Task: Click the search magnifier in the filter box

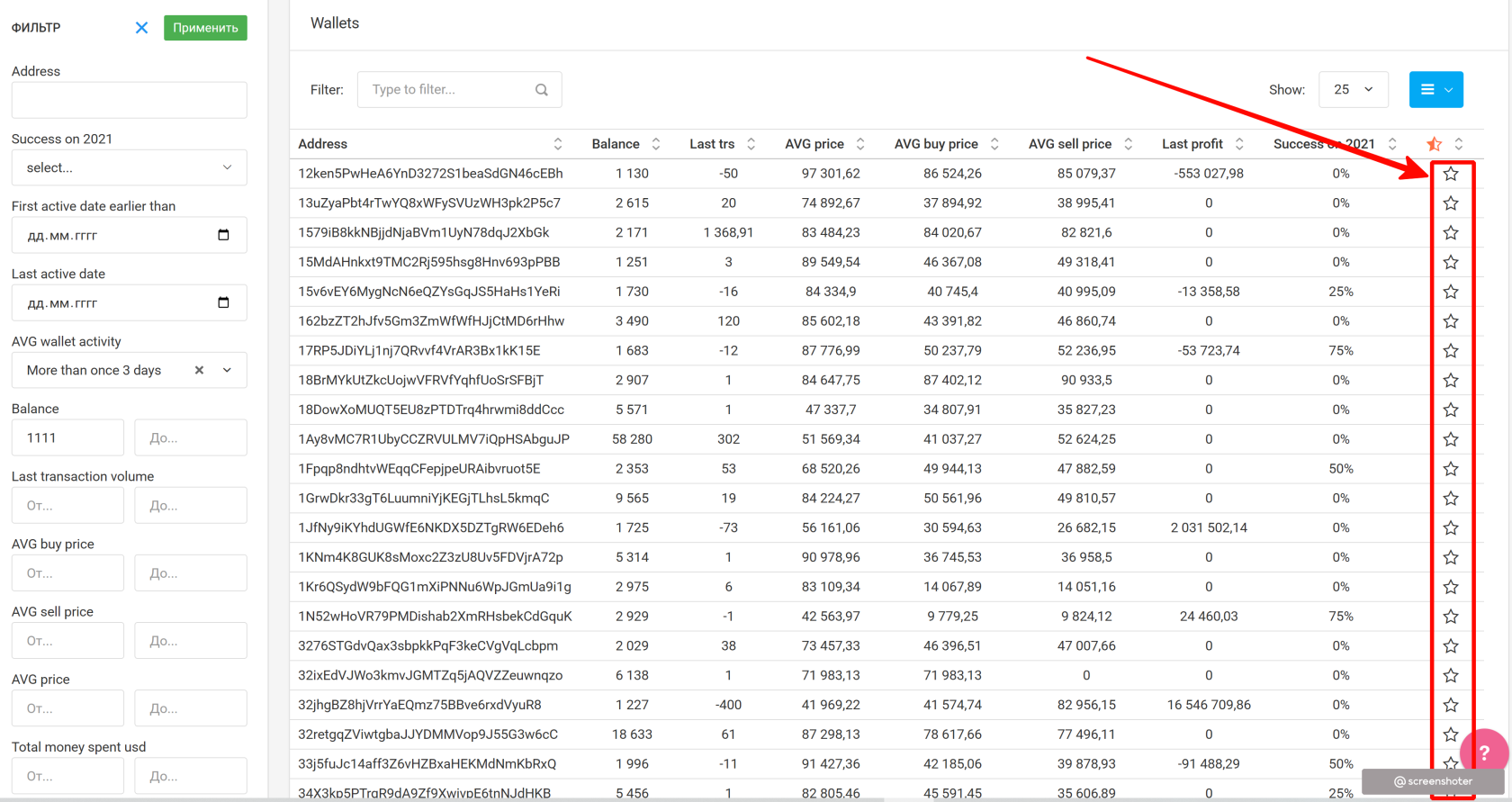Action: (541, 90)
